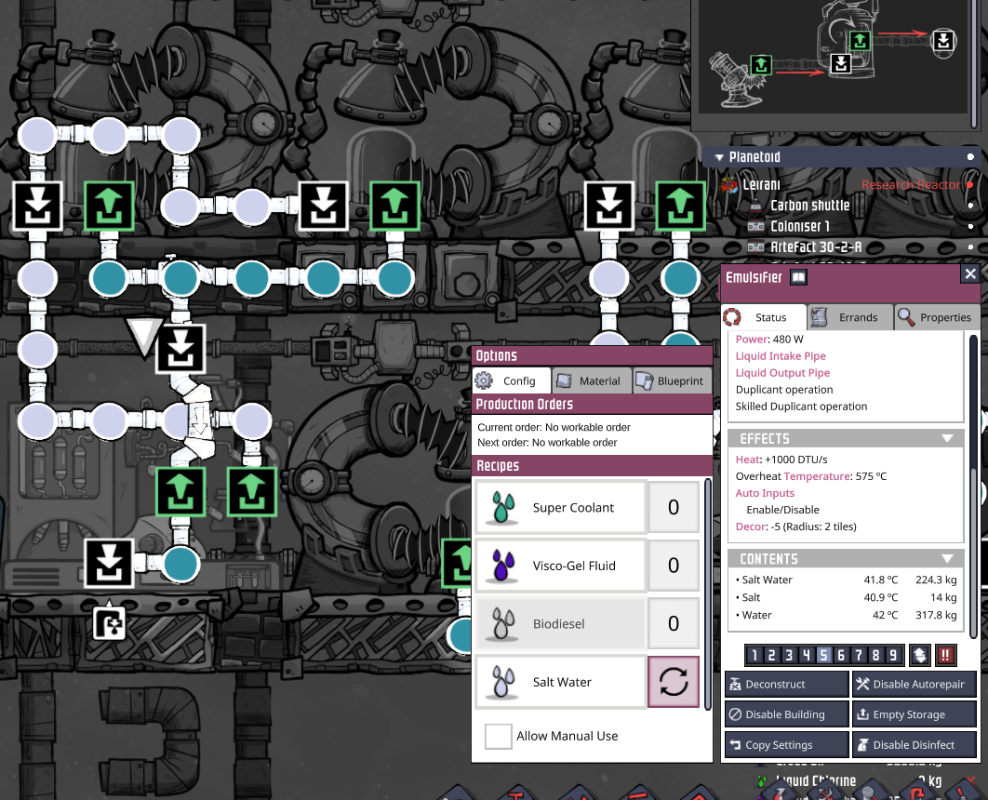
Task: Set building priority to 2
Action: (x=771, y=655)
